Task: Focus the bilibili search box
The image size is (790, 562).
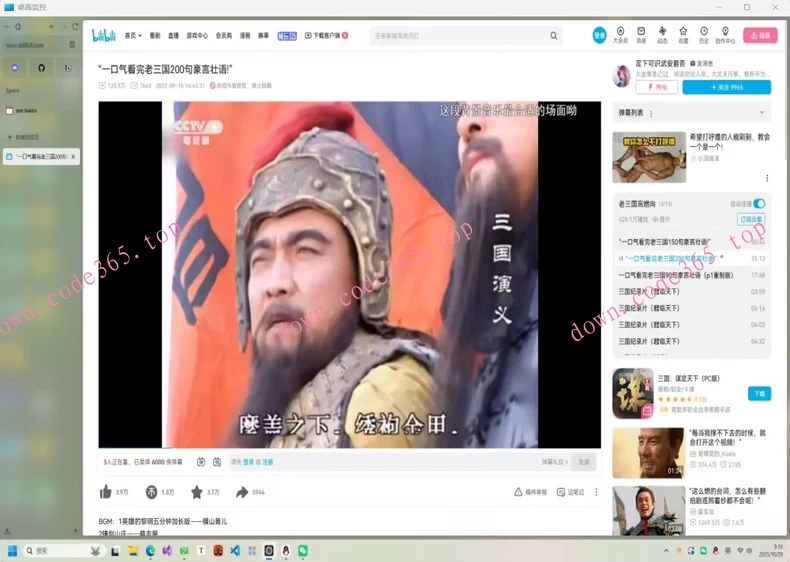Action: tap(458, 36)
